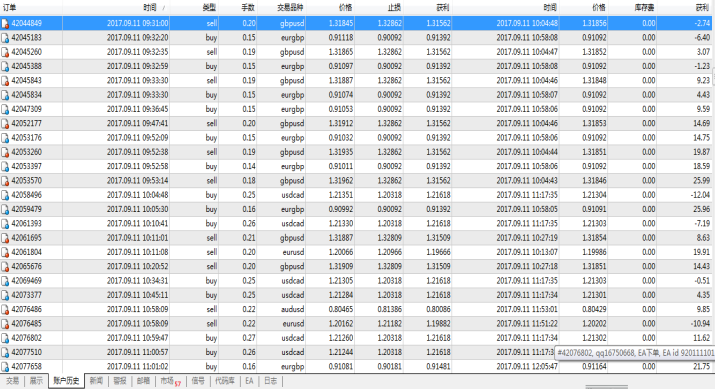The width and height of the screenshot is (715, 389).
Task: Open the 代码库 tab
Action: [x=224, y=381]
